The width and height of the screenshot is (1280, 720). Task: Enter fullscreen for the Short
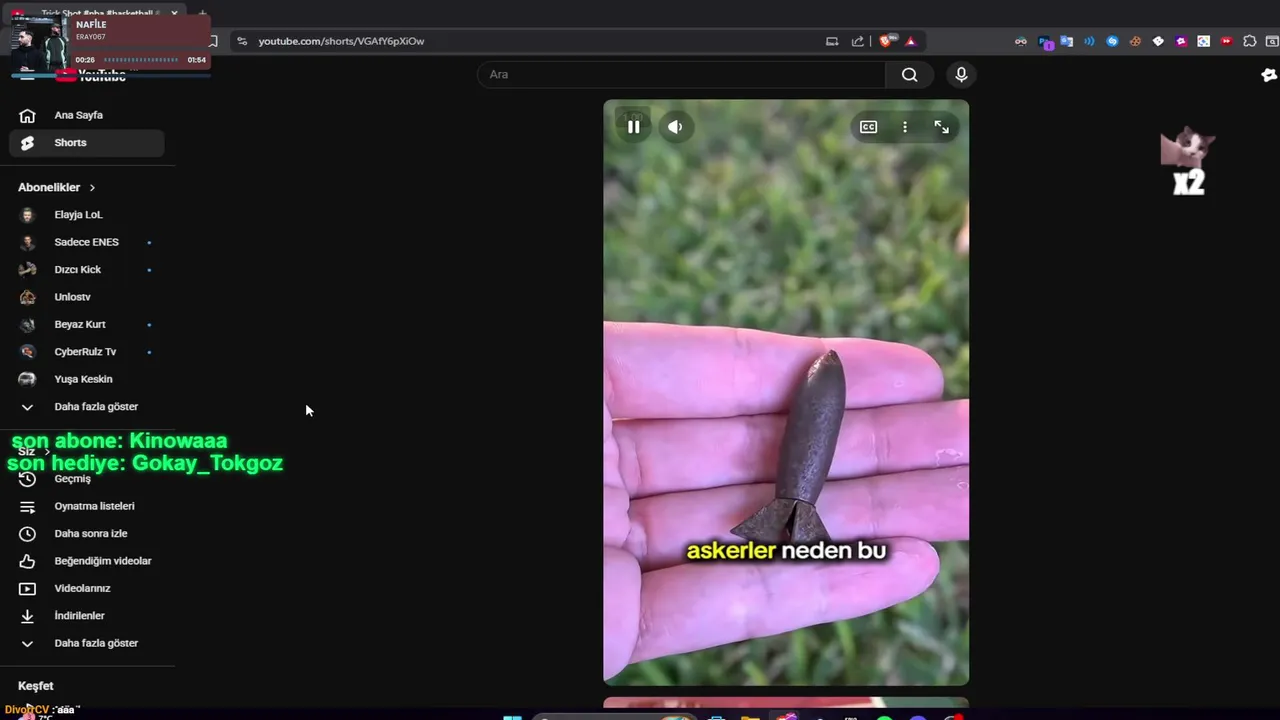[x=942, y=127]
